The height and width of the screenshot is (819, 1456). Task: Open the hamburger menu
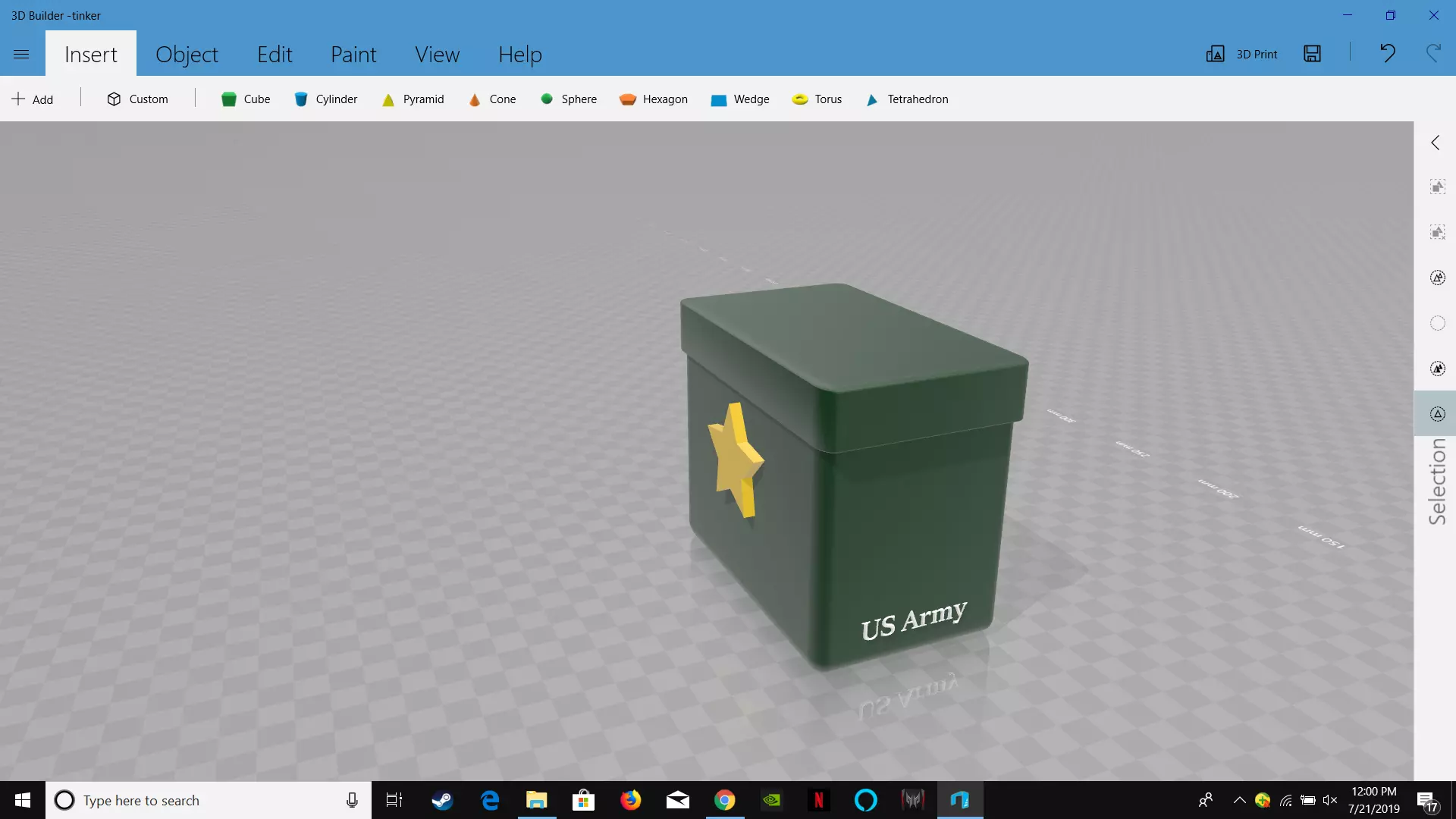[x=21, y=54]
